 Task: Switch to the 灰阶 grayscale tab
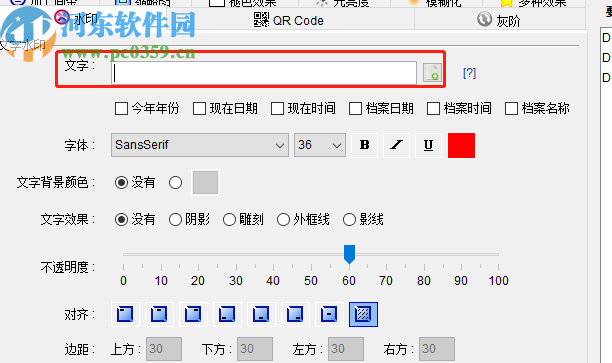click(499, 20)
